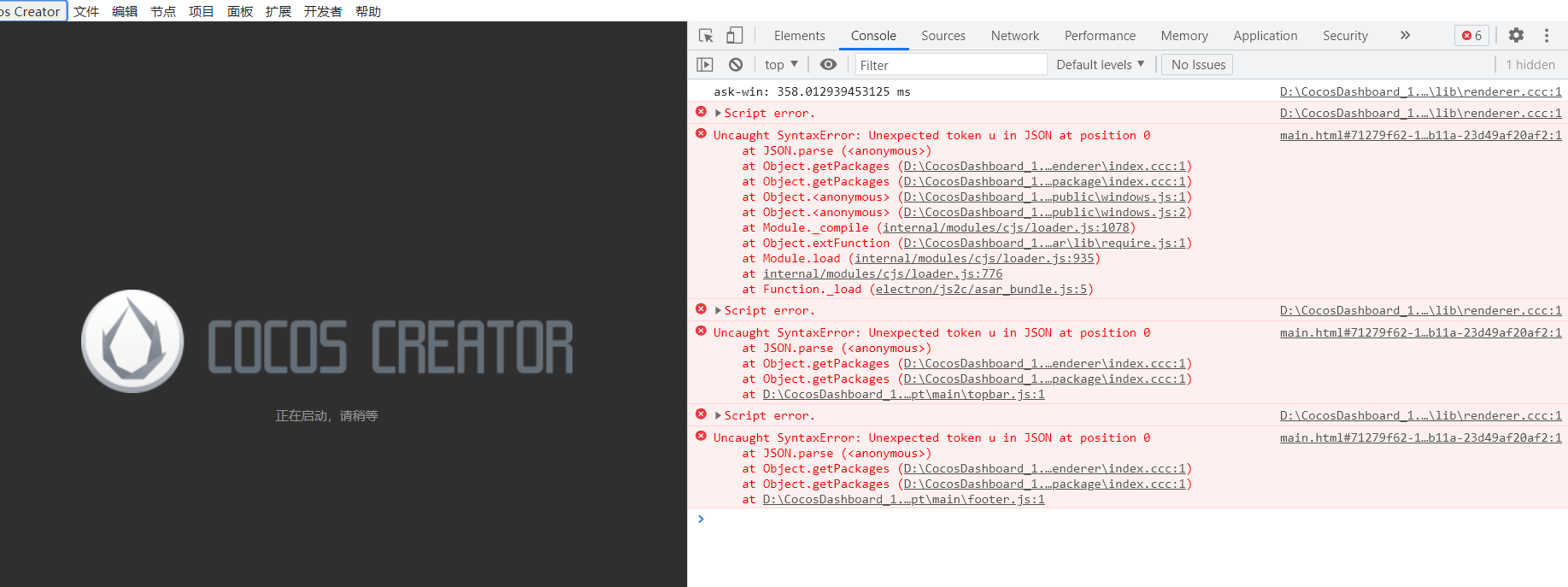The width and height of the screenshot is (1568, 587).
Task: Expand the second Script error entry
Action: coord(719,310)
